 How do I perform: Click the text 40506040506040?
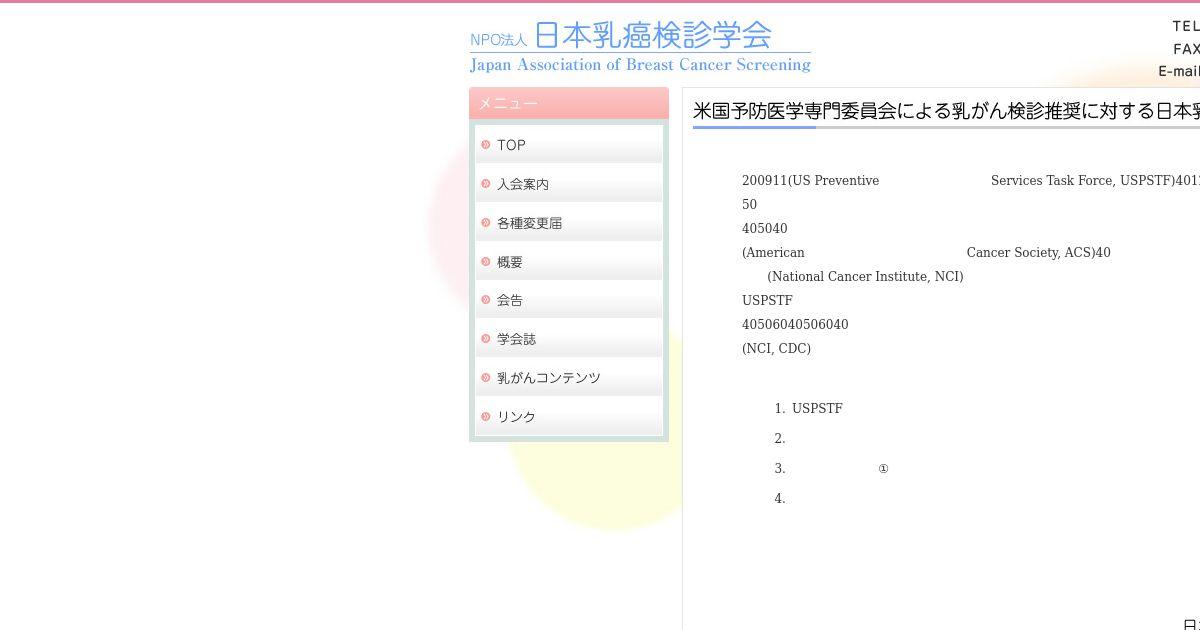pos(795,325)
